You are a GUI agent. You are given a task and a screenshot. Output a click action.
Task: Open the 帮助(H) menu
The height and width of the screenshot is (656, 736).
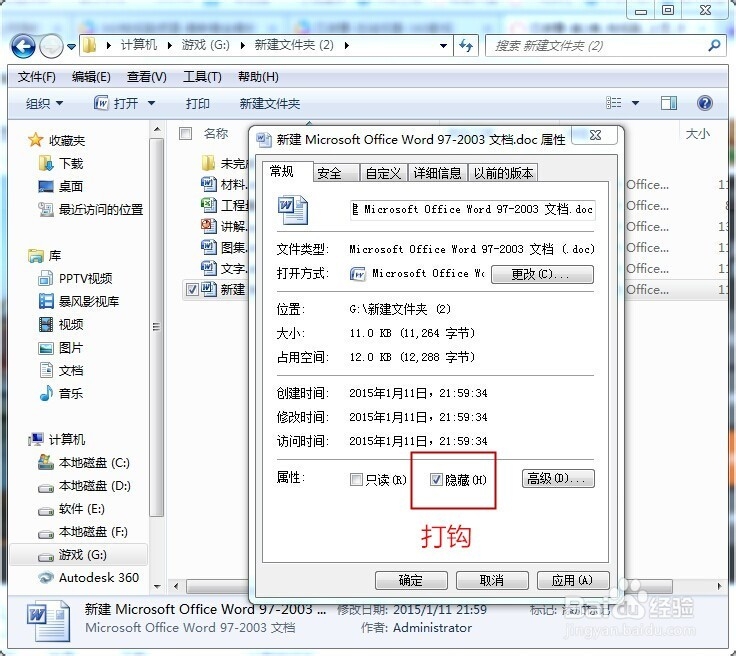click(x=258, y=76)
